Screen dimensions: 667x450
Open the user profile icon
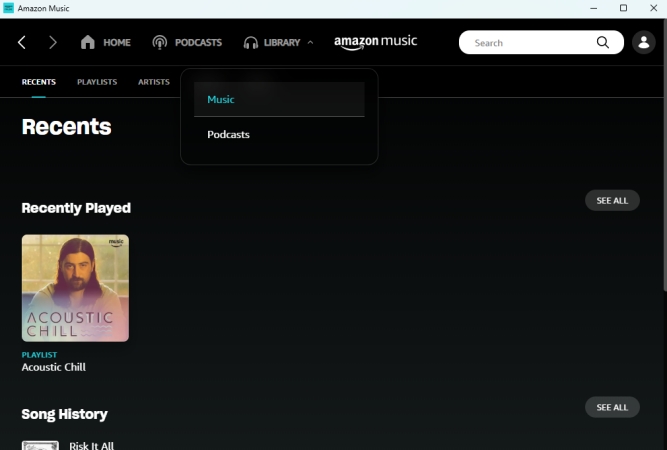[x=644, y=42]
